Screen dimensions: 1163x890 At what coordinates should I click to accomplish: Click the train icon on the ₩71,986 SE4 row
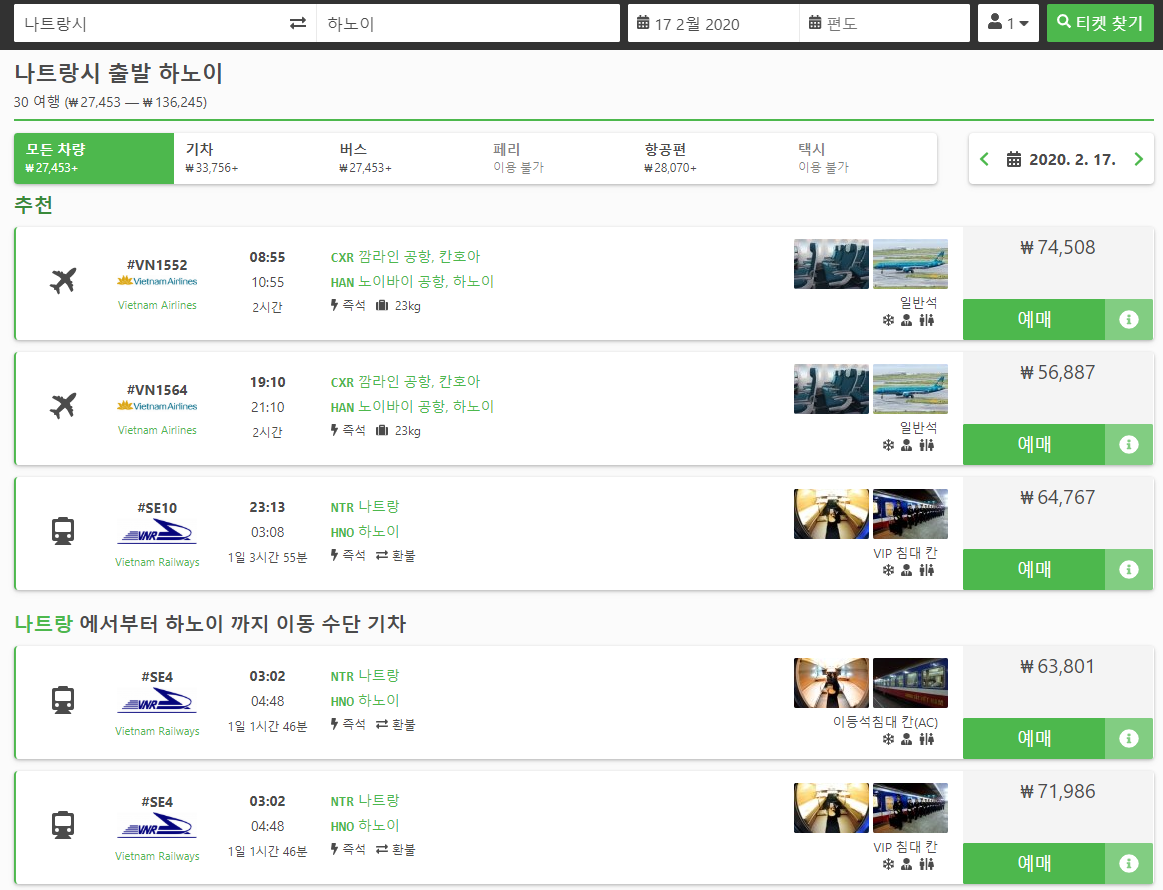63,825
